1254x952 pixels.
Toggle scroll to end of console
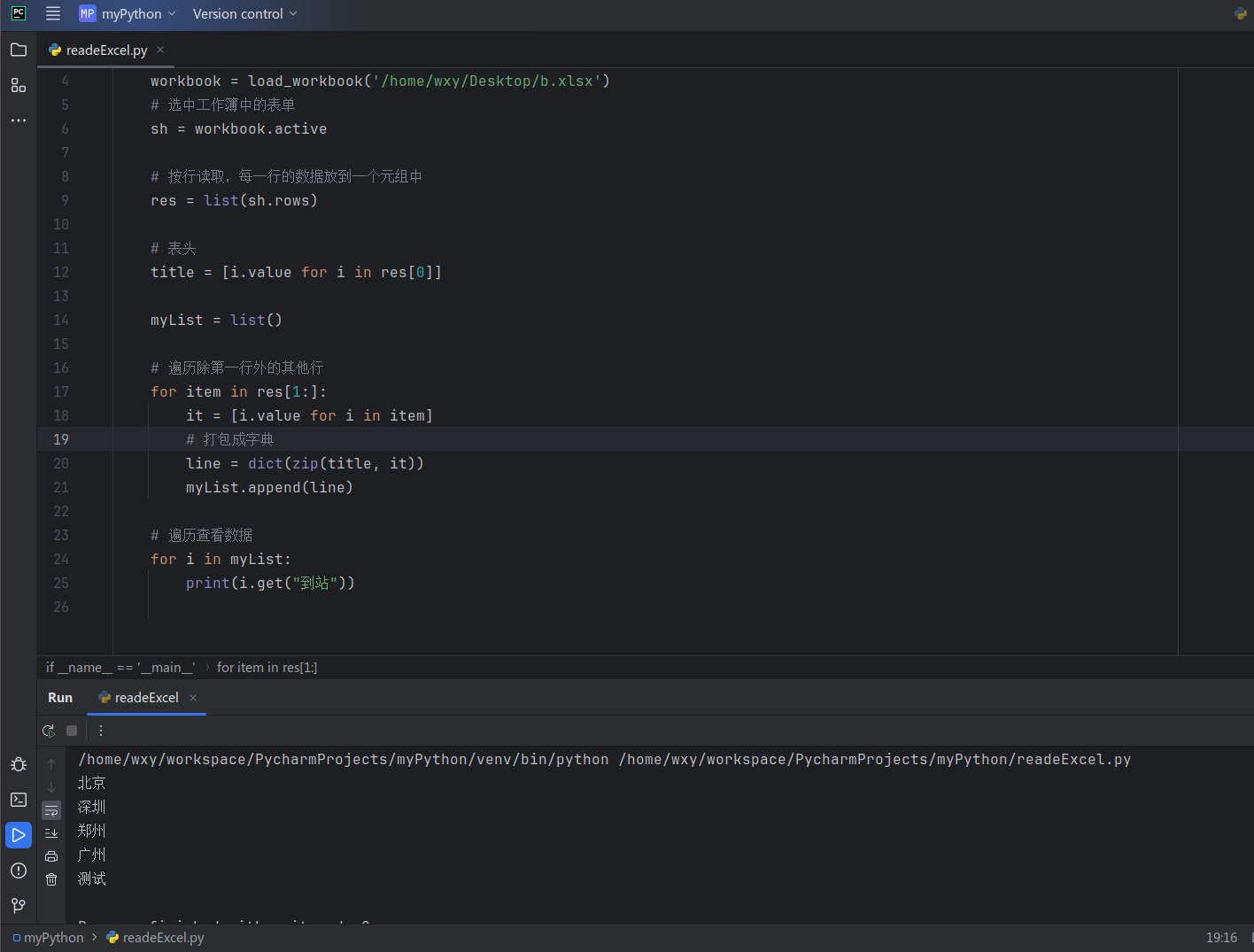[x=51, y=833]
